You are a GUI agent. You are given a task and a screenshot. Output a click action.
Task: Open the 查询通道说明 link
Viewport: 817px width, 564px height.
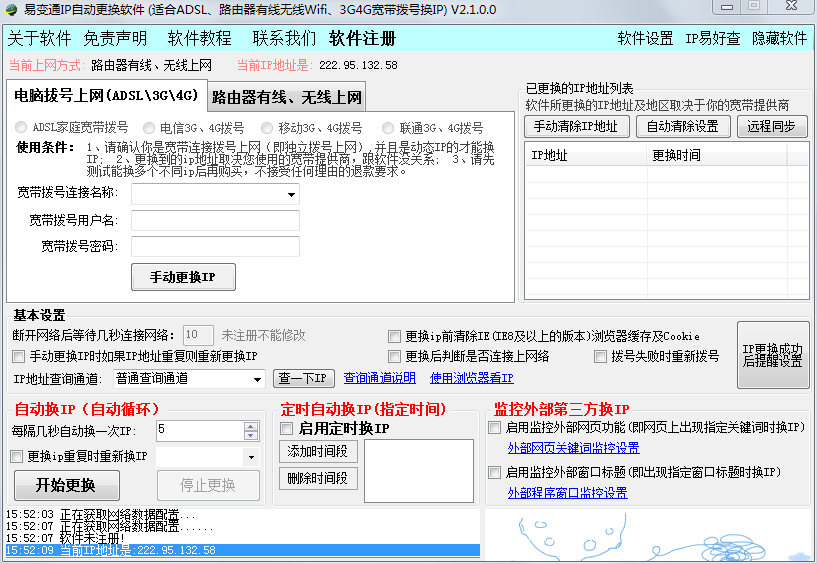(380, 378)
